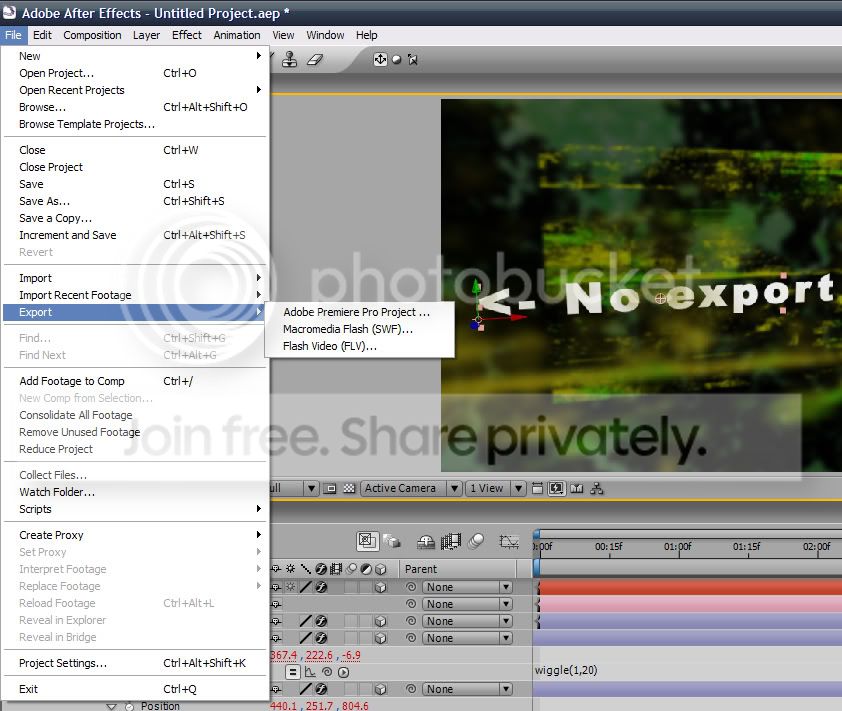The height and width of the screenshot is (711, 842).
Task: Click the Comp Flowchart View icon
Action: (x=597, y=488)
